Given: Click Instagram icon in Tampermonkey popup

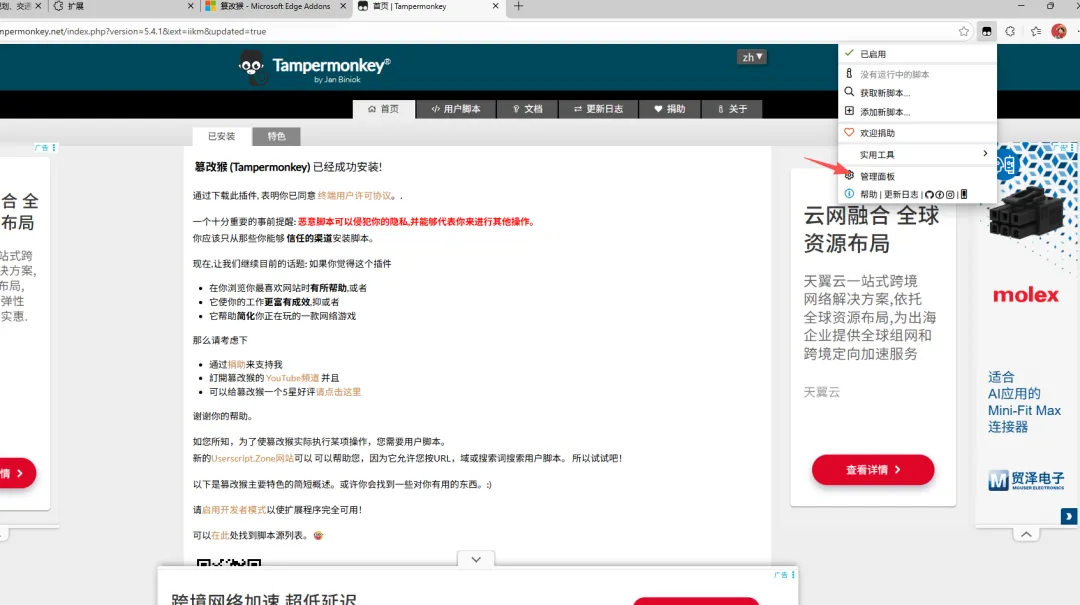Looking at the screenshot, I should (950, 194).
